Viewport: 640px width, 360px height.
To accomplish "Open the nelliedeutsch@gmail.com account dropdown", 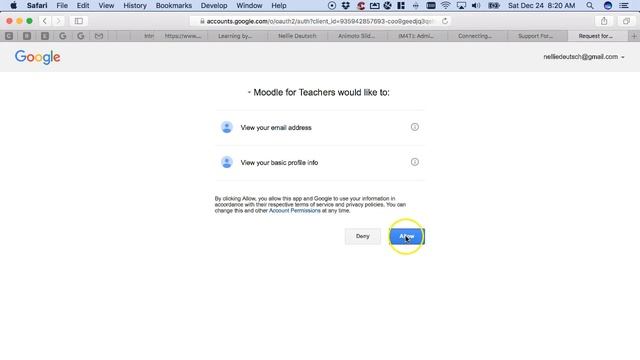I will click(x=584, y=57).
